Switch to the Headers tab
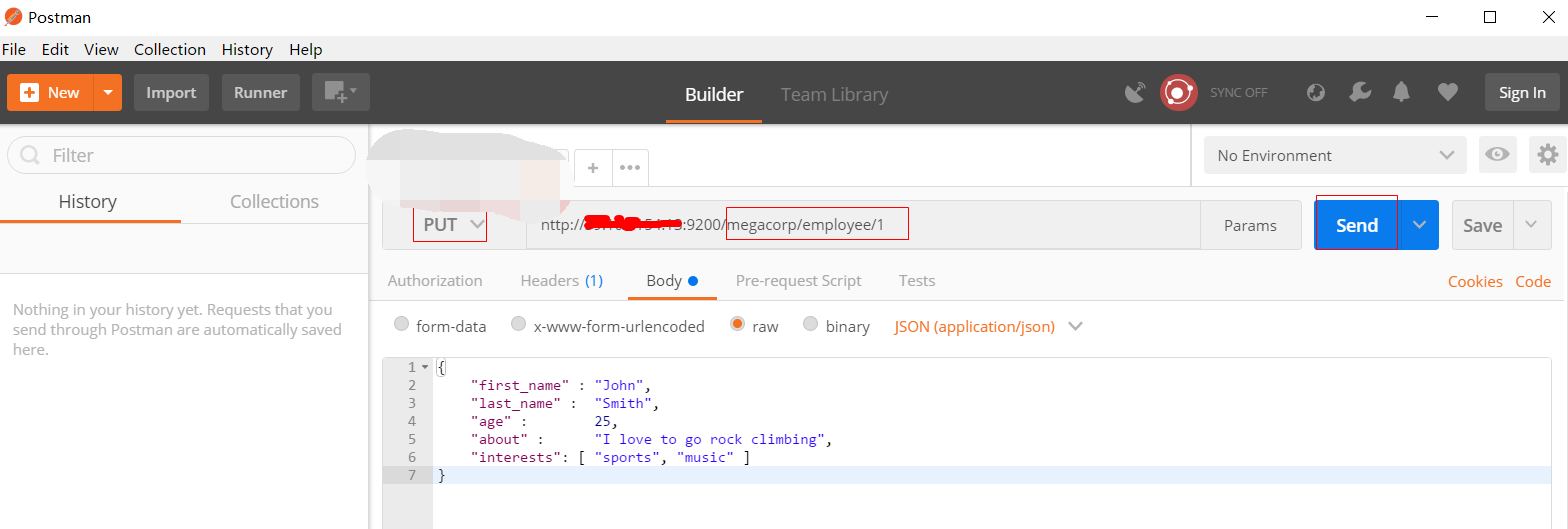This screenshot has width=1568, height=529. pyautogui.click(x=561, y=281)
